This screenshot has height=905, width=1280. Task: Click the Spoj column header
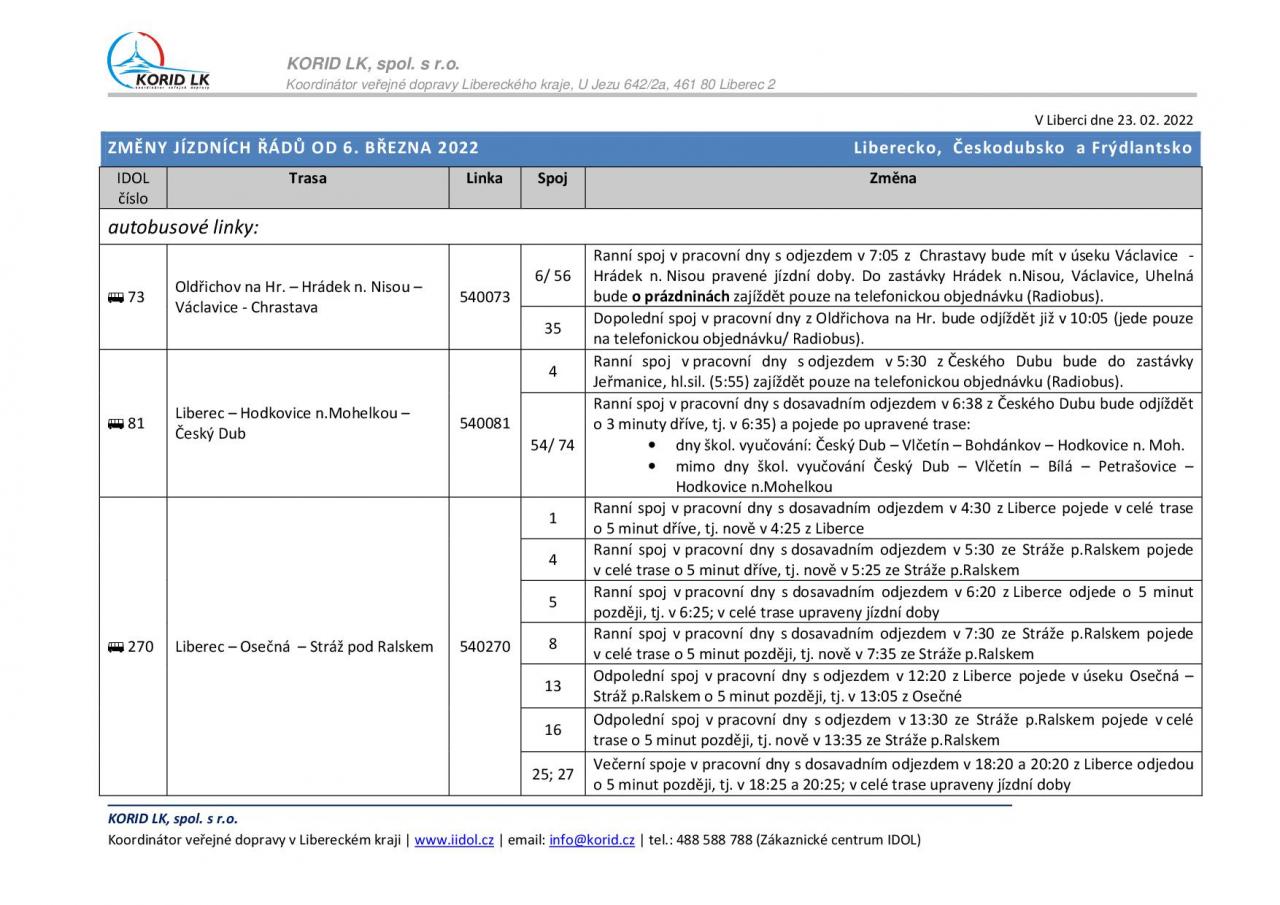click(x=552, y=179)
